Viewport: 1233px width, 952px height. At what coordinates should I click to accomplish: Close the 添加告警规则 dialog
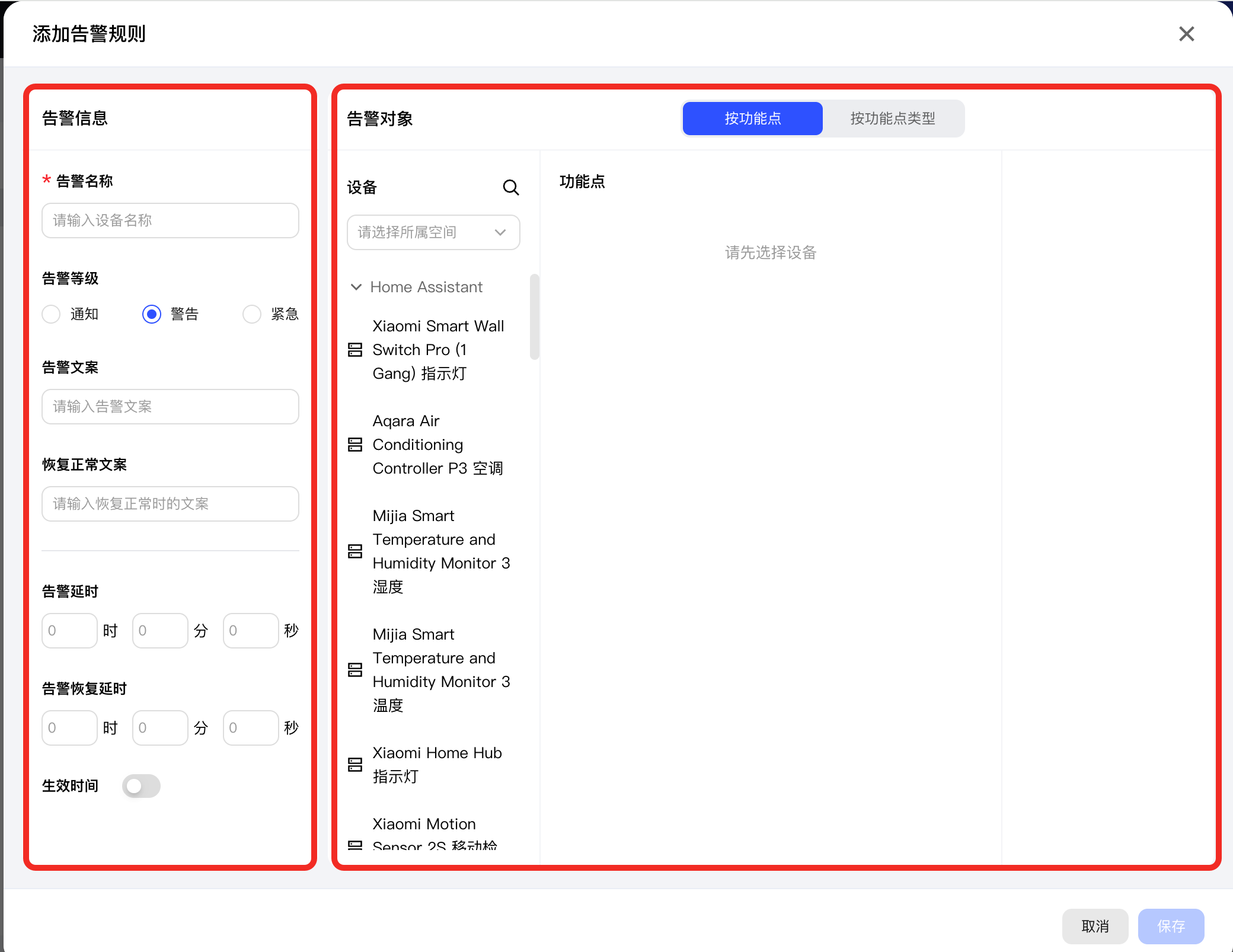pyautogui.click(x=1186, y=34)
